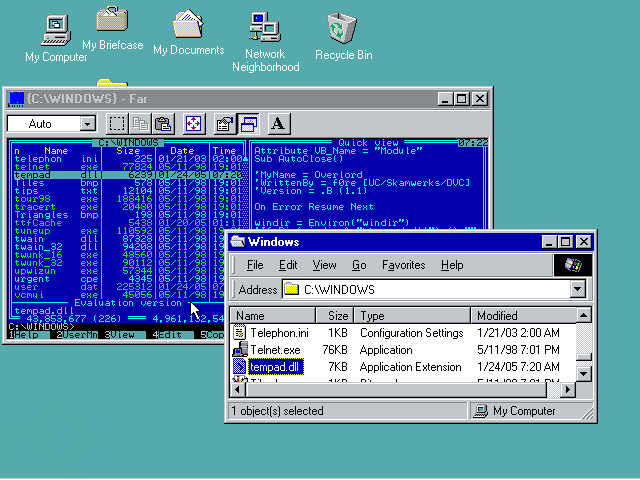This screenshot has height=480, width=640.
Task: Click the Windows logo throbber in Explorer
Action: pyautogui.click(x=573, y=265)
